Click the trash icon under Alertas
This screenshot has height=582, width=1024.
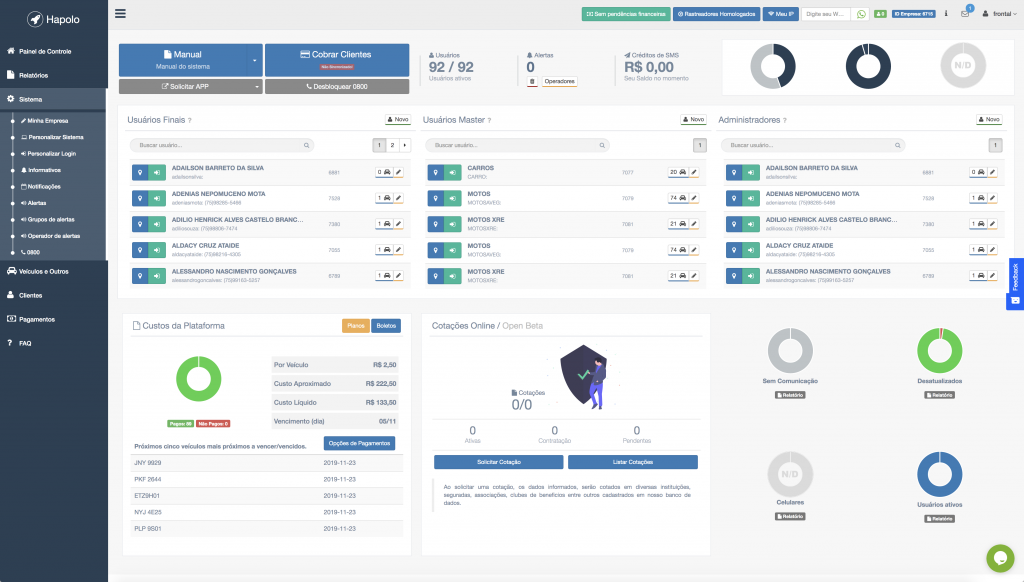pyautogui.click(x=533, y=81)
